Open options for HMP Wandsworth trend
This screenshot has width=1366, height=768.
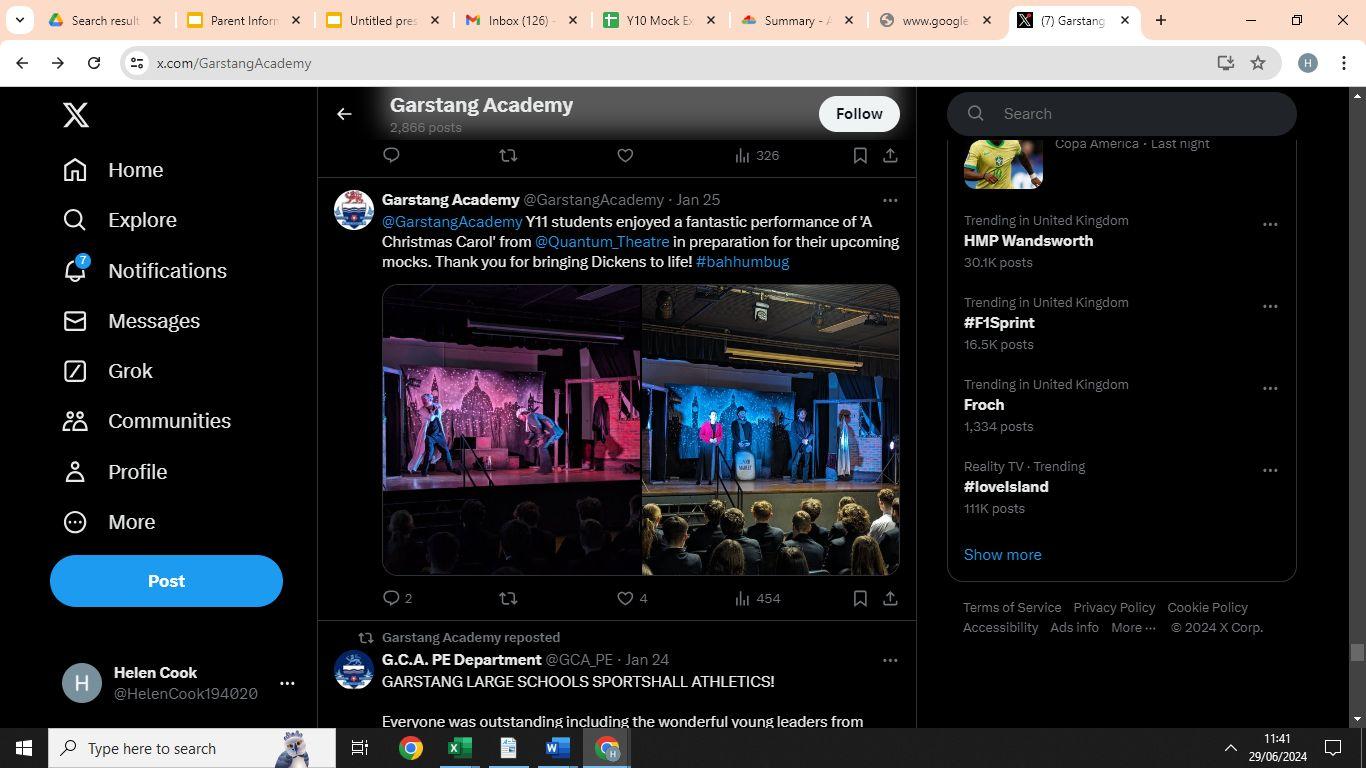pos(1270,224)
